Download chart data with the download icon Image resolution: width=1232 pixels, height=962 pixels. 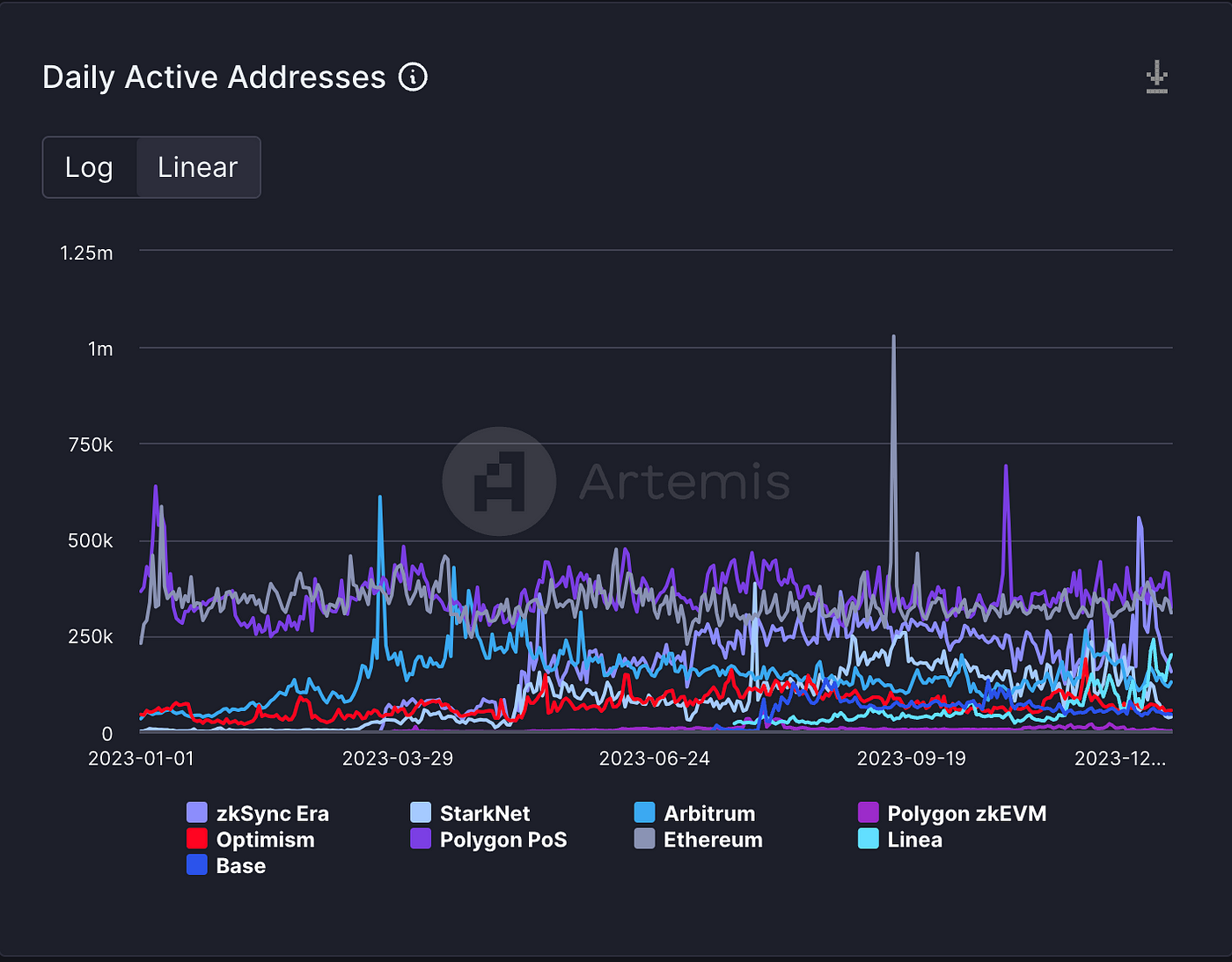1157,77
